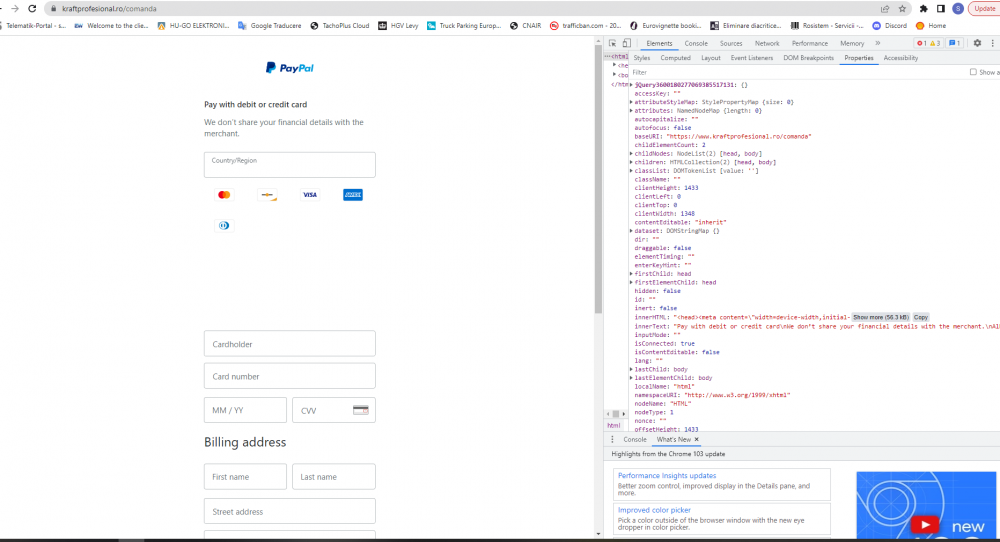Open the issues counter badge
Image resolution: width=1000 pixels, height=542 pixels.
point(954,43)
